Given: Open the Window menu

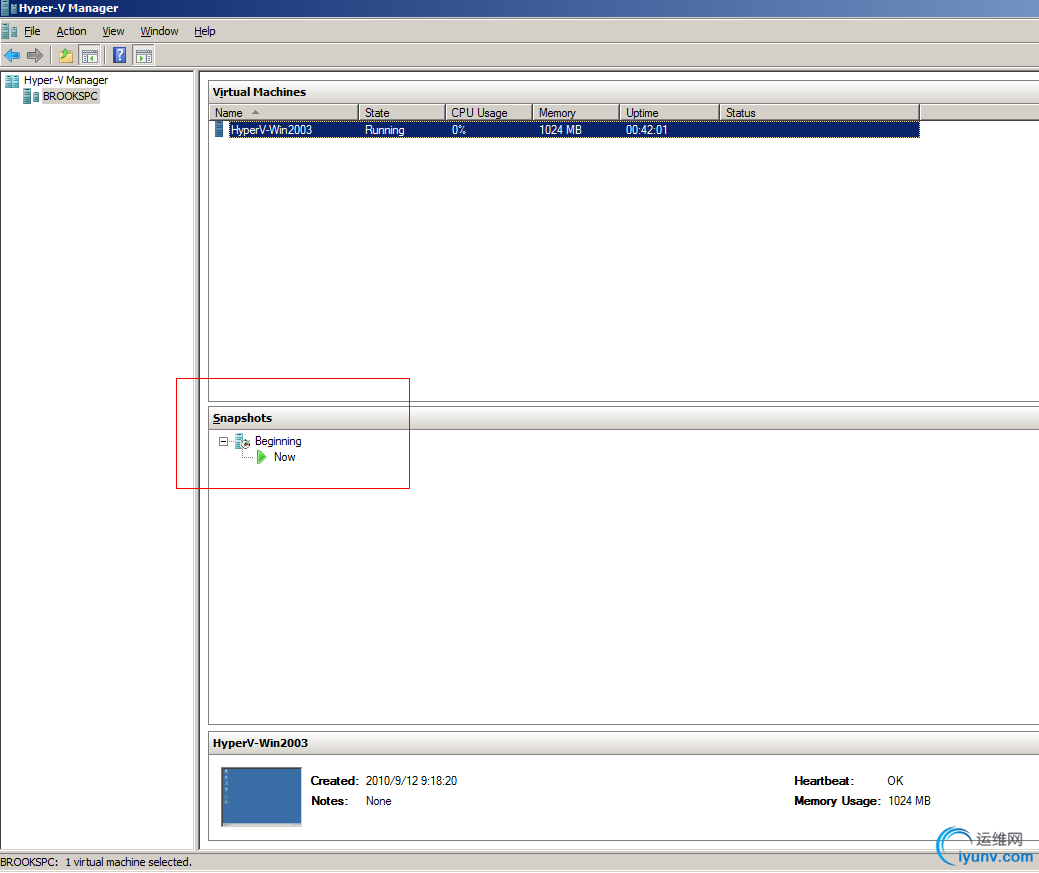Looking at the screenshot, I should coord(159,31).
